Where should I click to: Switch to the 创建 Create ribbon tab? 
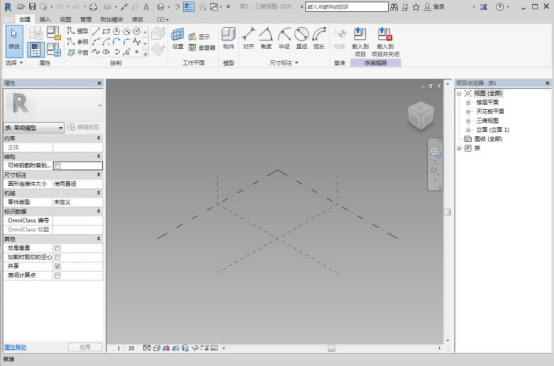(x=25, y=19)
